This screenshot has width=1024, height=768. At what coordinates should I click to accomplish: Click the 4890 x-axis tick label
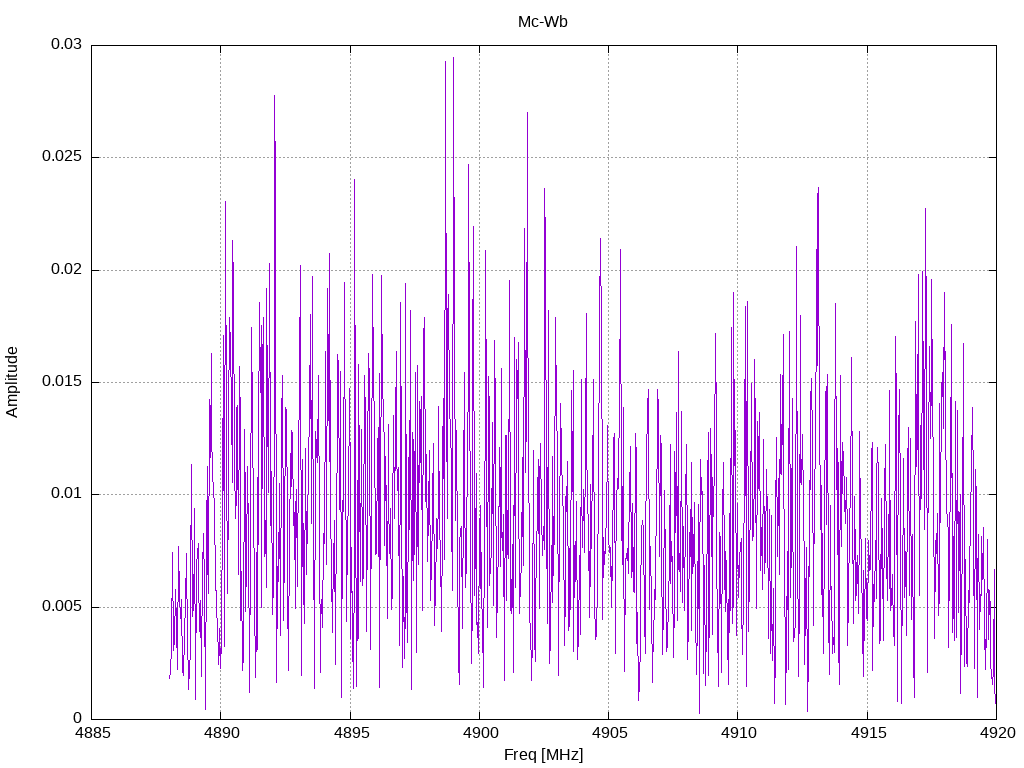221,733
